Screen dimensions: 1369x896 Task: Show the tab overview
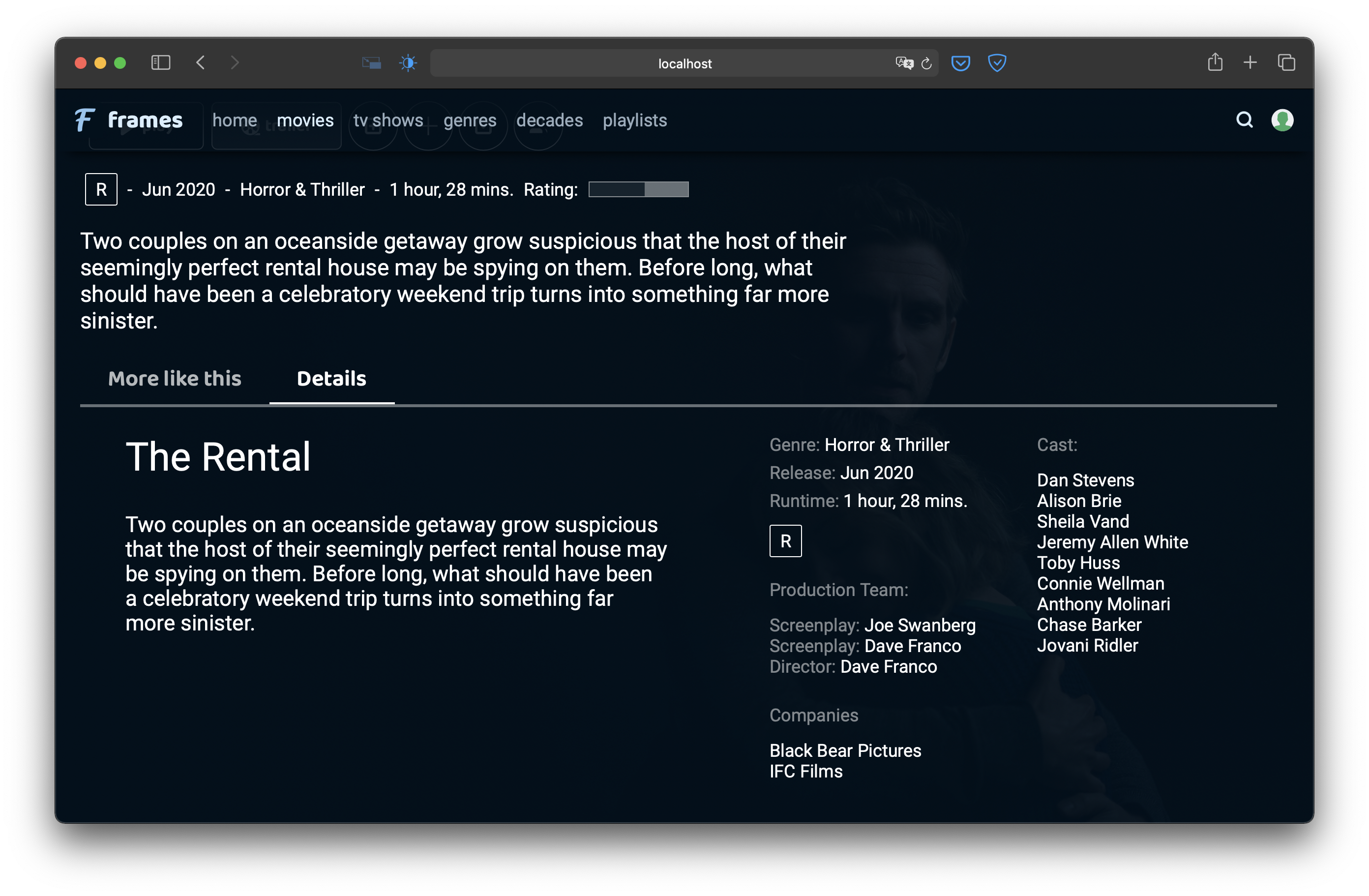click(x=1286, y=62)
